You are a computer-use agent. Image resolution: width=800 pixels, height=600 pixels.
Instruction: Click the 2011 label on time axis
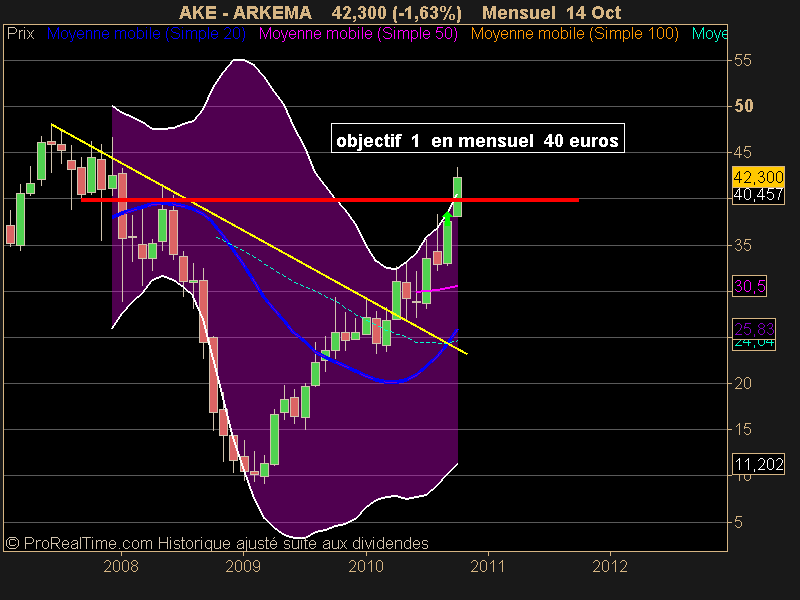[488, 566]
